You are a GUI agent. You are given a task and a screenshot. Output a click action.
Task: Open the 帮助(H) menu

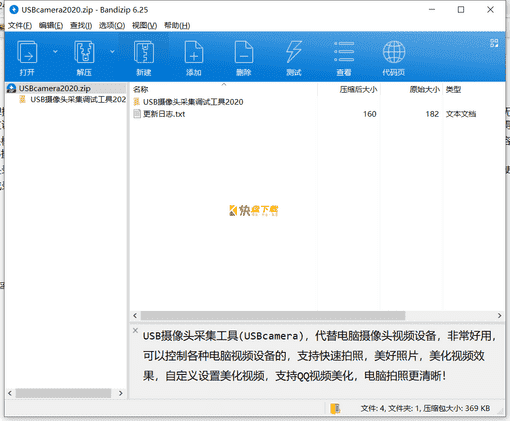point(177,25)
